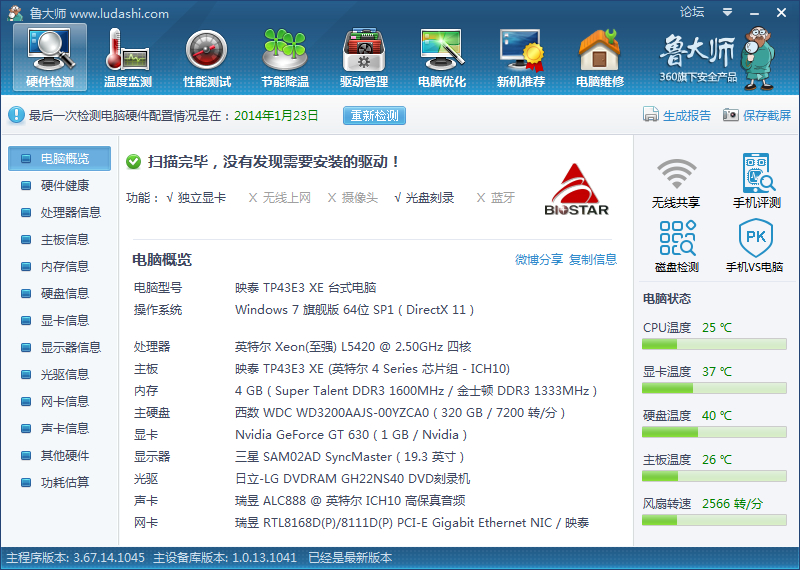Click the 重新检测 re-detect button
This screenshot has width=800, height=570.
coord(374,116)
